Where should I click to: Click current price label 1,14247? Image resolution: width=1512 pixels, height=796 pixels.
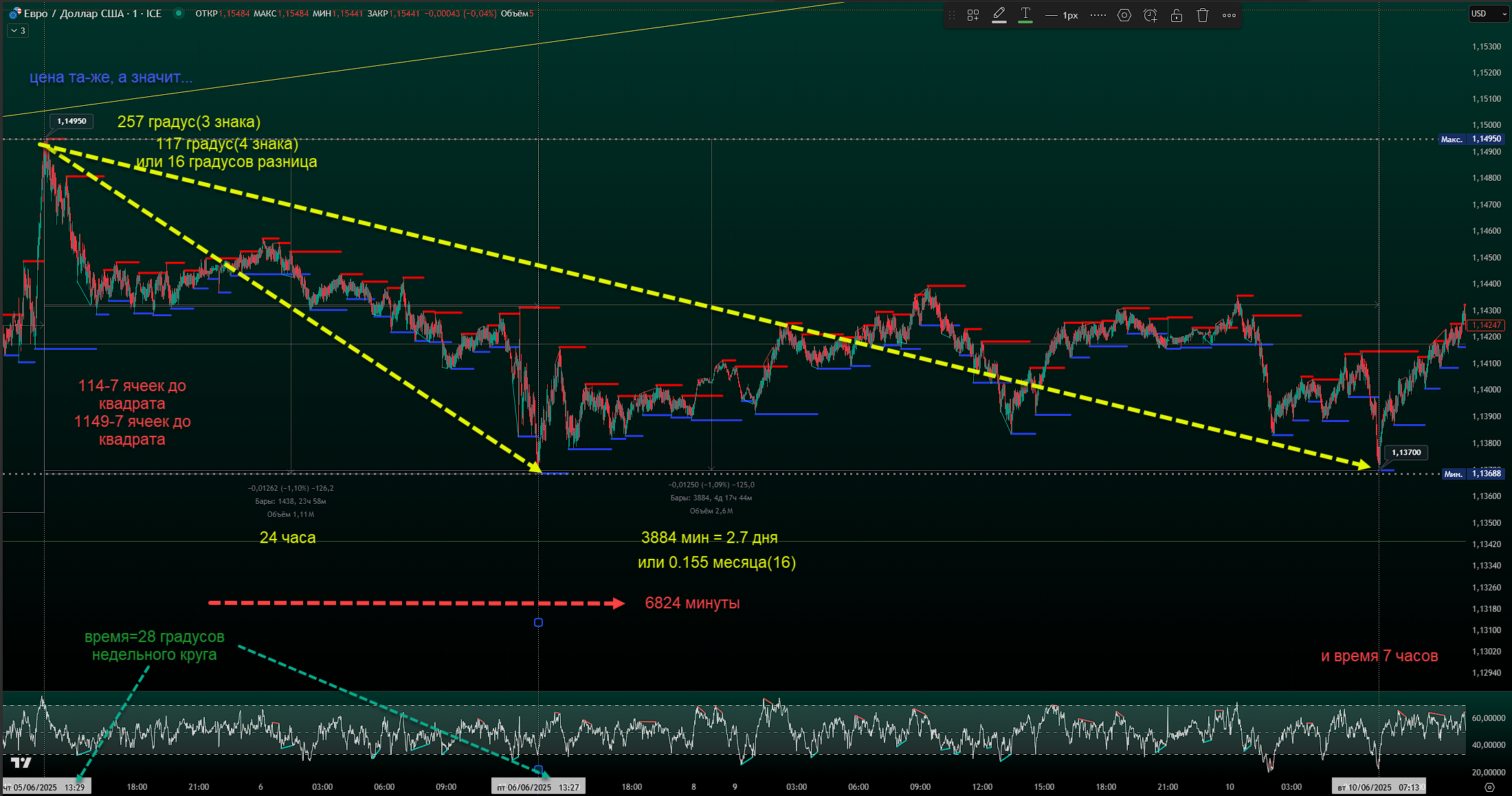[x=1487, y=325]
